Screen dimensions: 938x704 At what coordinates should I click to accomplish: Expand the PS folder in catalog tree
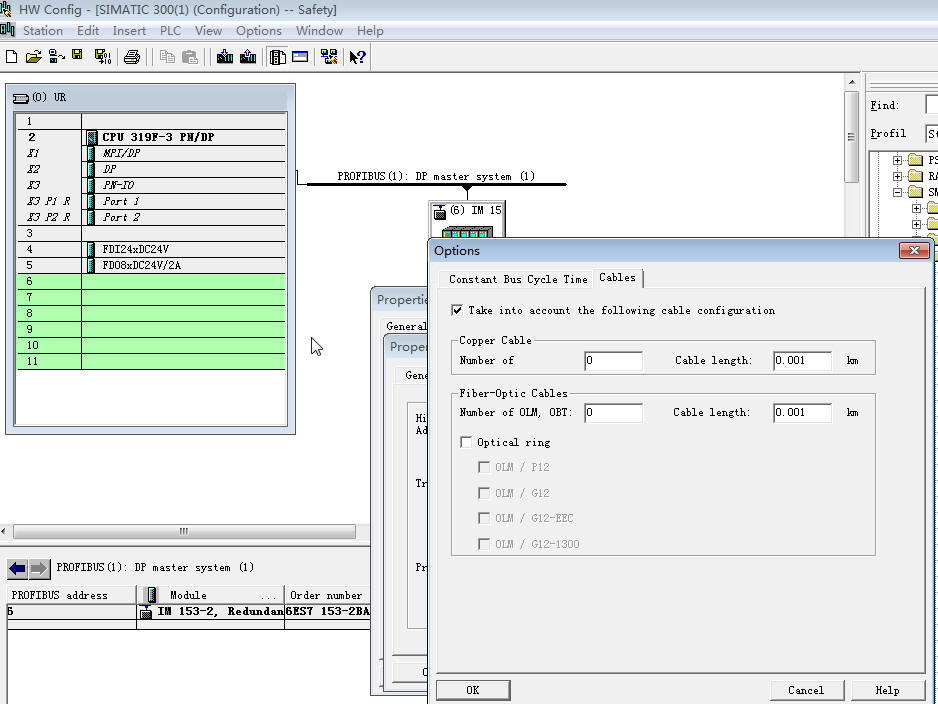(x=897, y=160)
